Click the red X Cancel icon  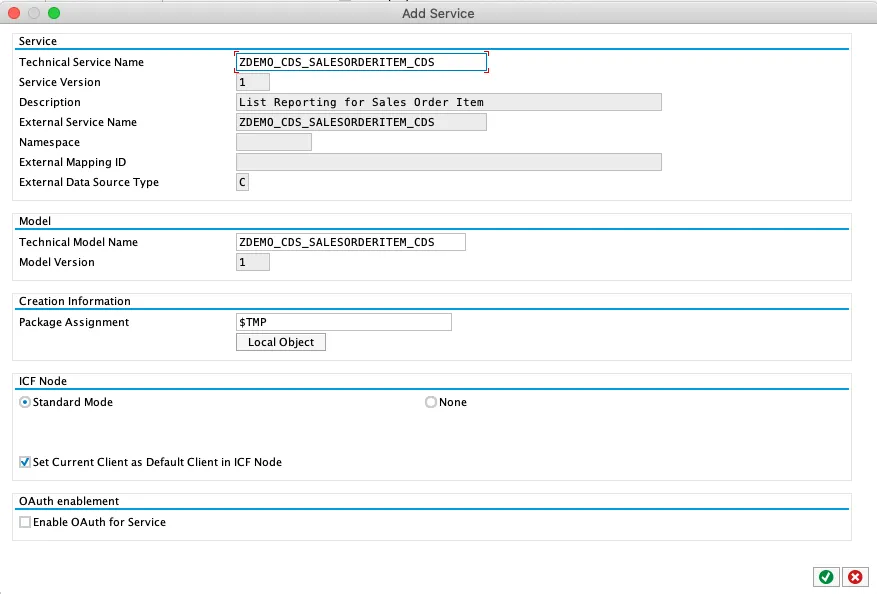[855, 577]
